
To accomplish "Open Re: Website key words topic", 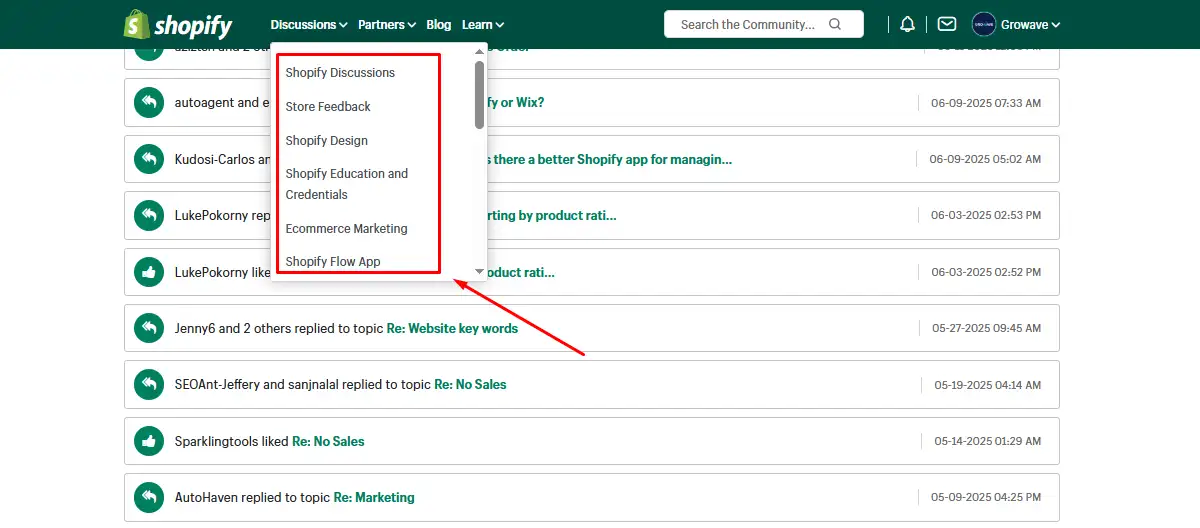I will click(453, 328).
